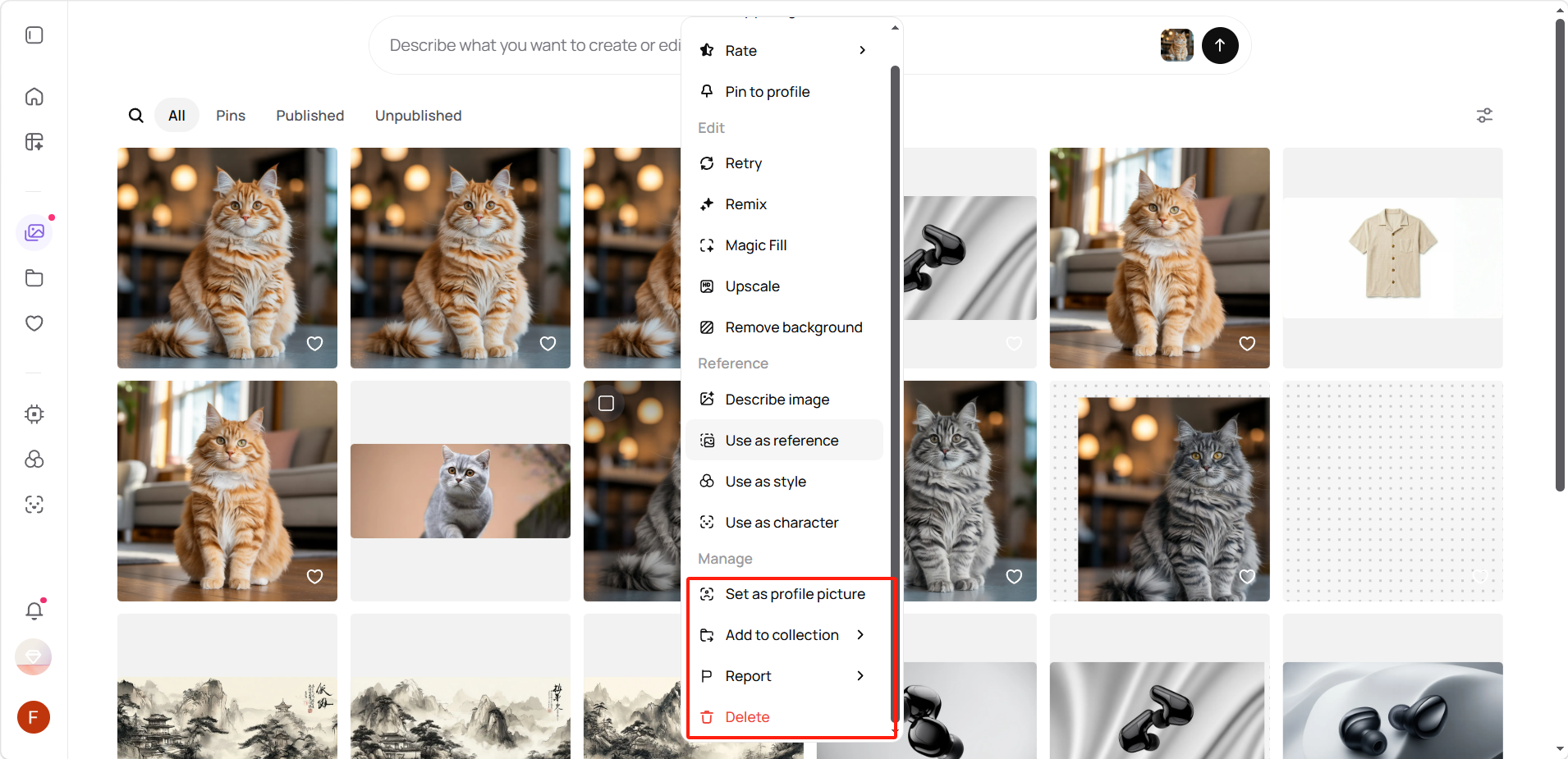Choose Use as character
This screenshot has width=1568, height=759.
(x=784, y=523)
